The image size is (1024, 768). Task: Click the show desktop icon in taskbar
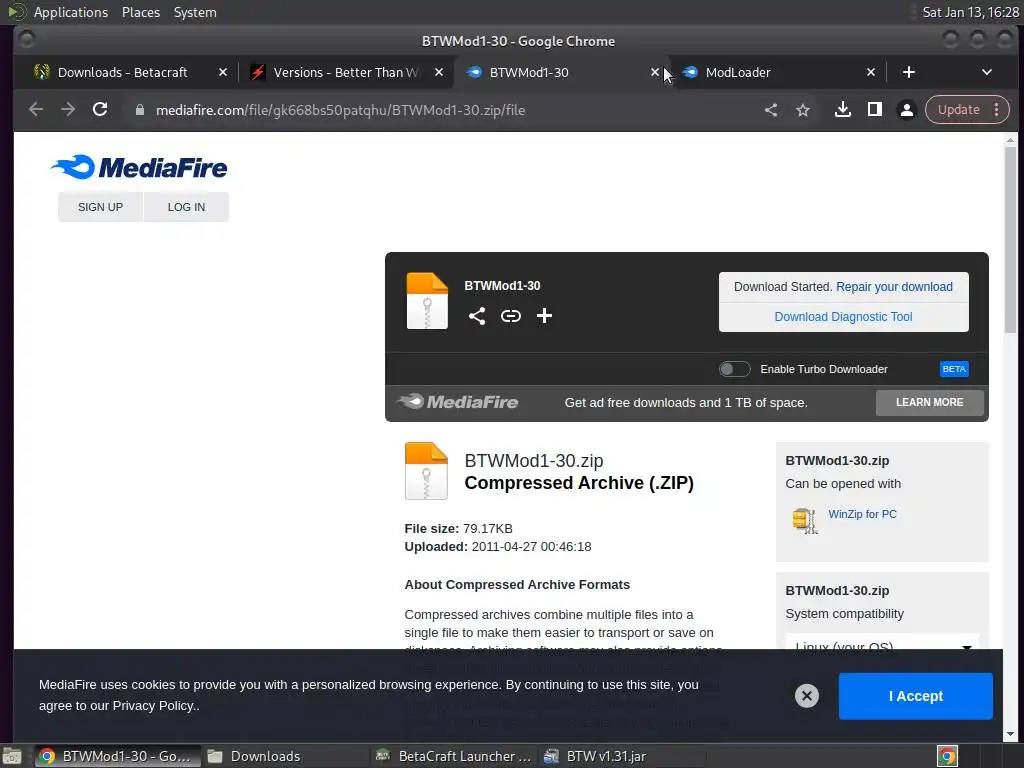[12, 756]
